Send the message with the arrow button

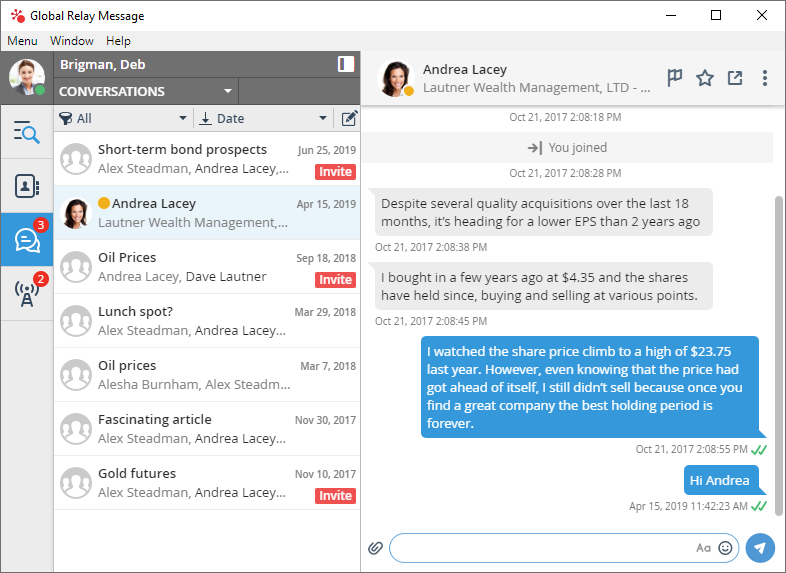(x=760, y=548)
